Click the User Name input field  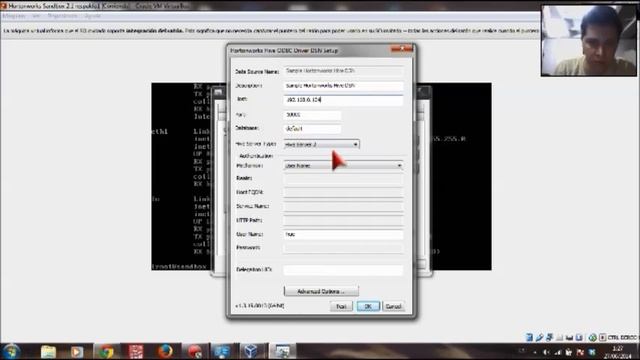343,234
